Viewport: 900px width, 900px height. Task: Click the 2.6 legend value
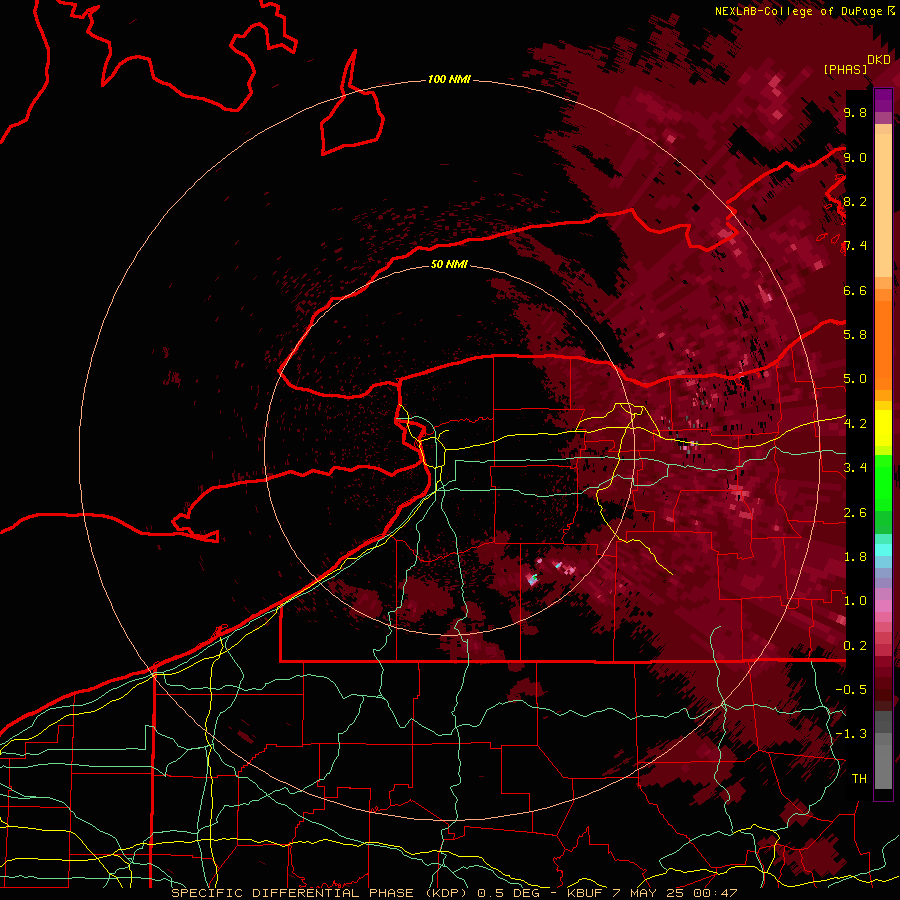(855, 513)
